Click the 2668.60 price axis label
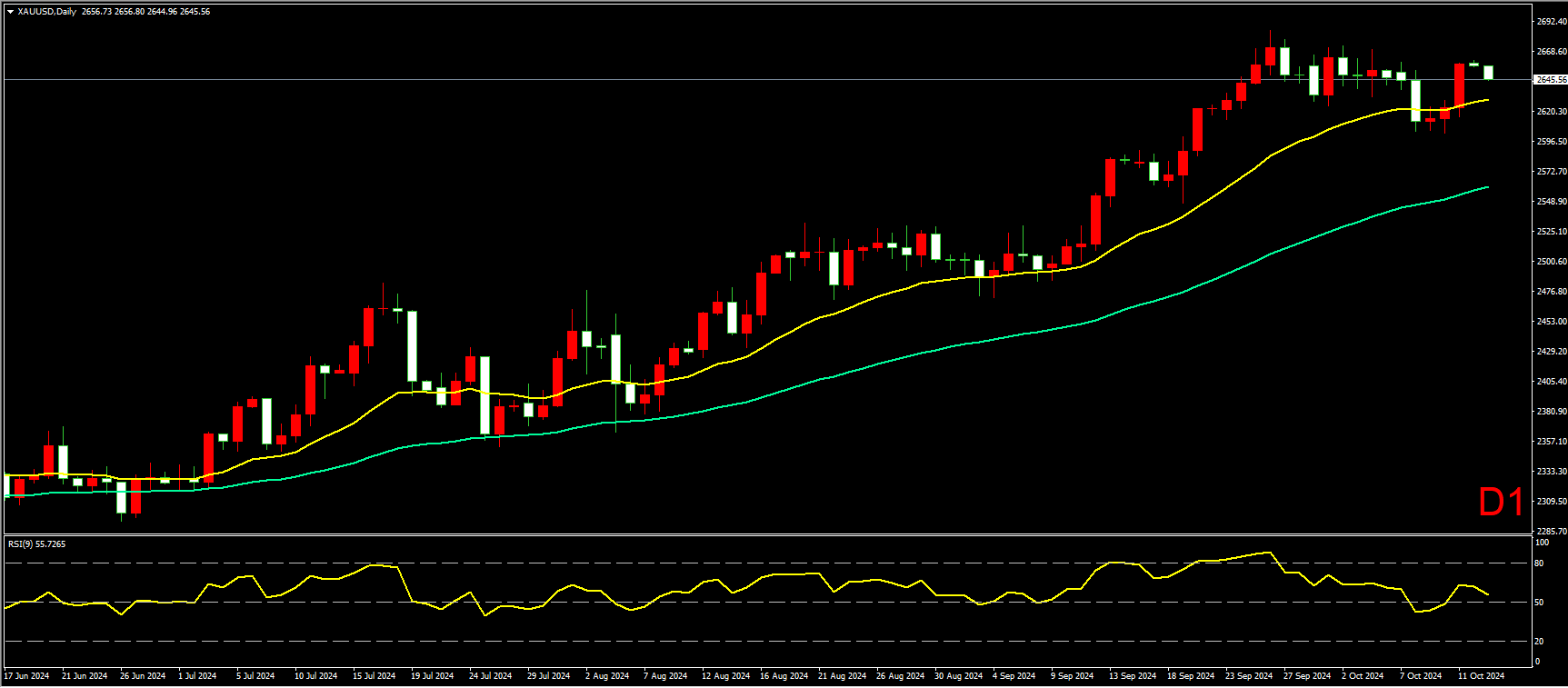The width and height of the screenshot is (1568, 688). coord(1552,52)
